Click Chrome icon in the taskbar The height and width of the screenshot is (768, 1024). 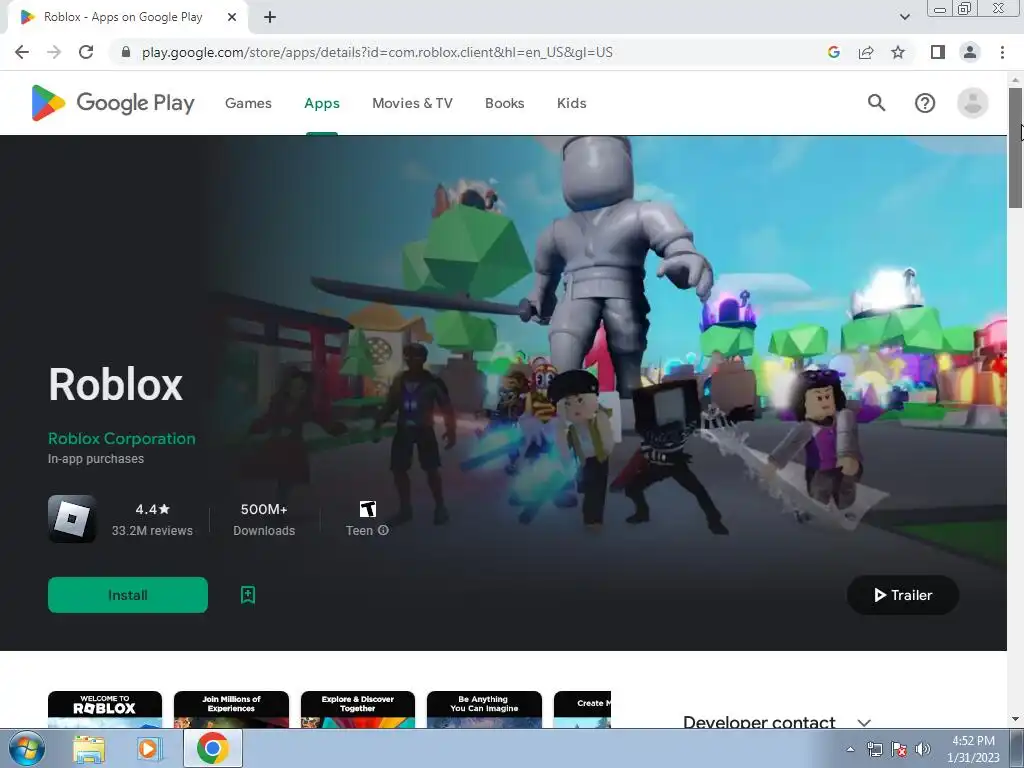coord(212,748)
